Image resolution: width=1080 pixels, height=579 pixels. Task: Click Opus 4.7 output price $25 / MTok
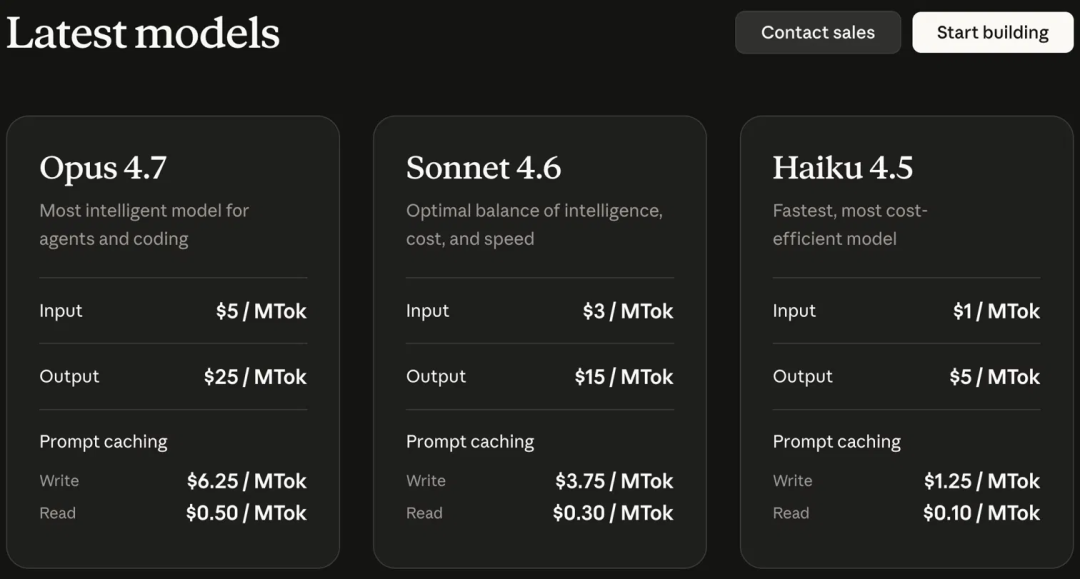point(255,377)
